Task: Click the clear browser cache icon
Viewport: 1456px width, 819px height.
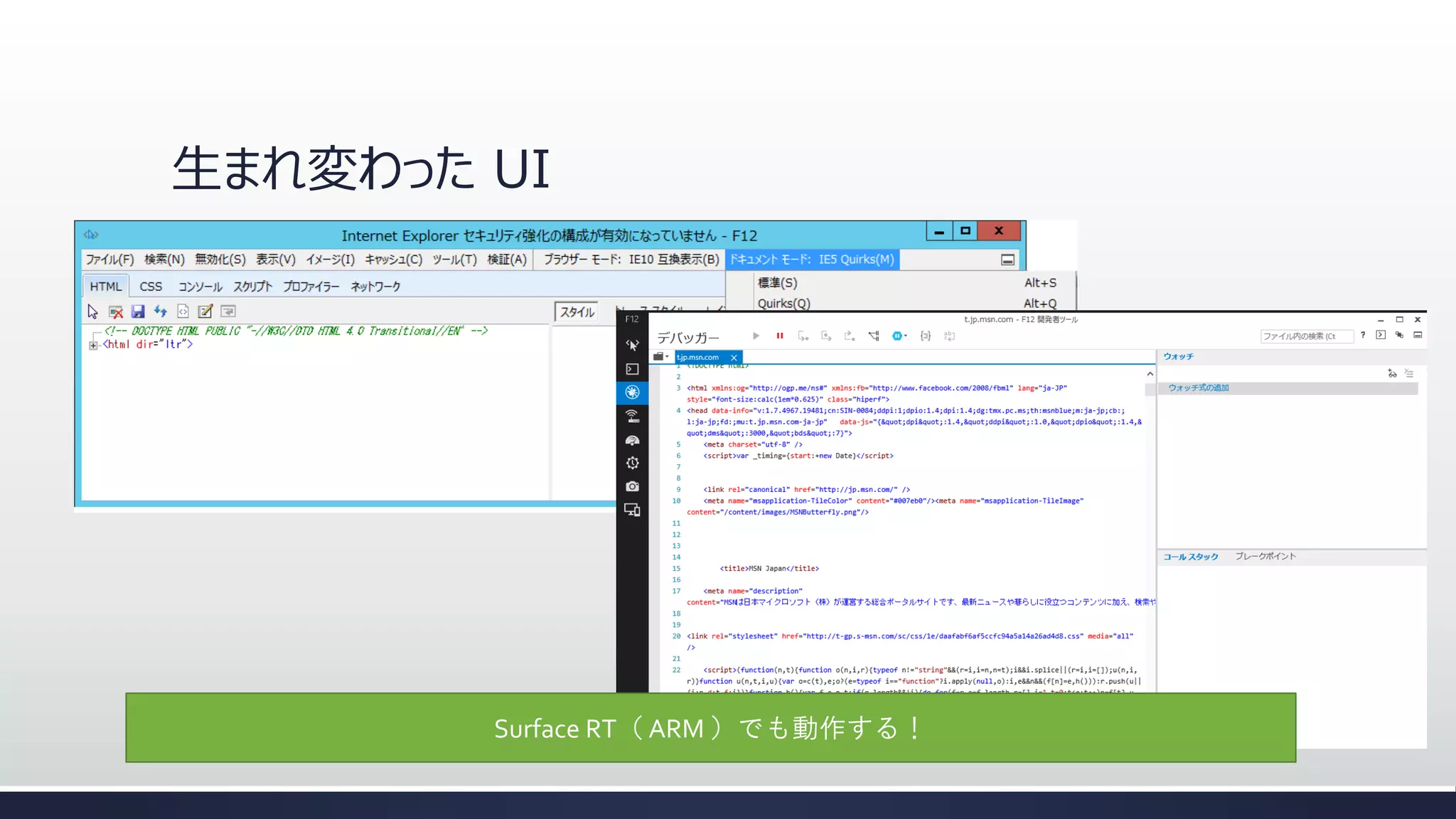Action: click(116, 311)
